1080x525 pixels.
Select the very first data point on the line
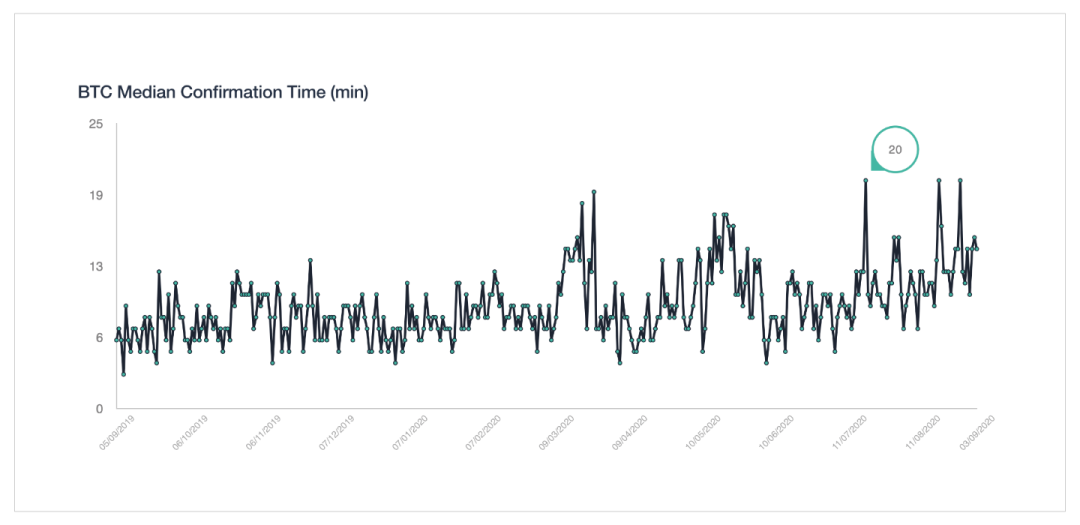click(x=116, y=340)
